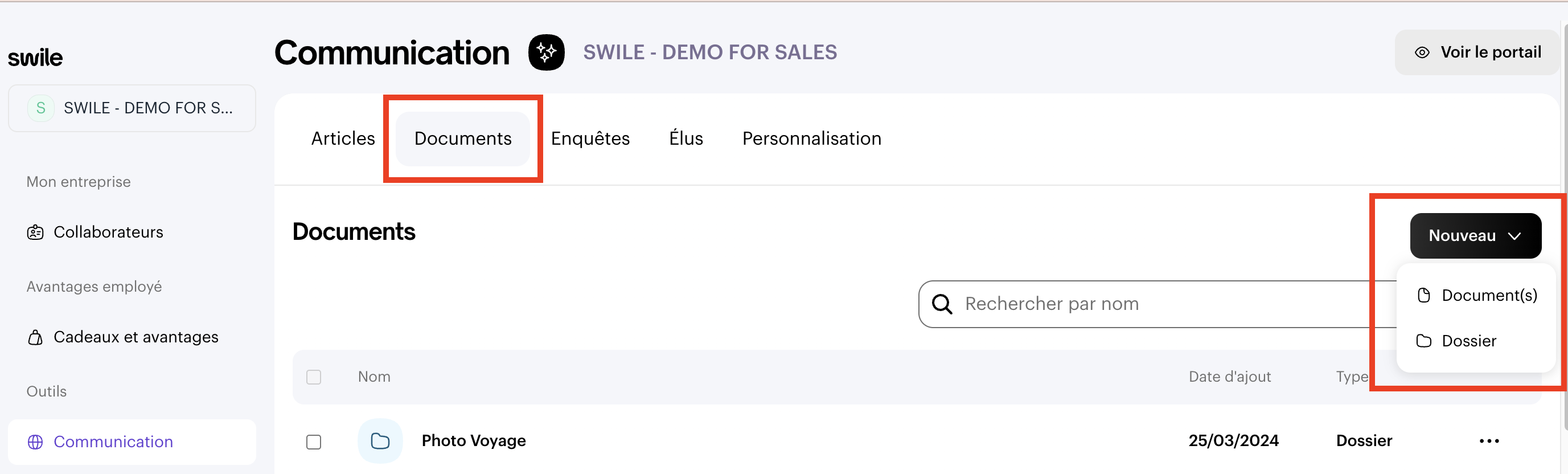Click the Cadeaux et avantages bag icon
The height and width of the screenshot is (474, 1568).
35,337
